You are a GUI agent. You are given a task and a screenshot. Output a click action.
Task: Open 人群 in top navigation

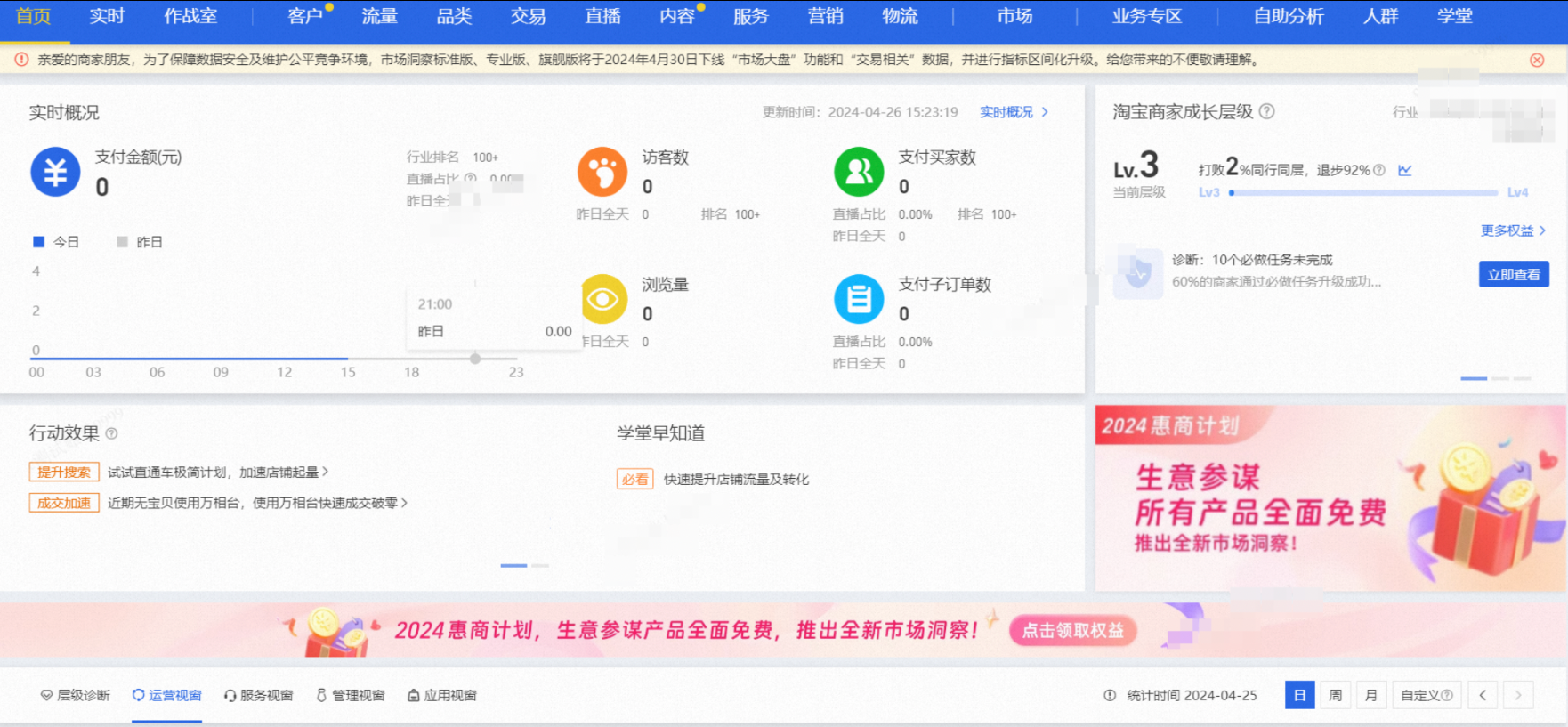click(x=1380, y=16)
